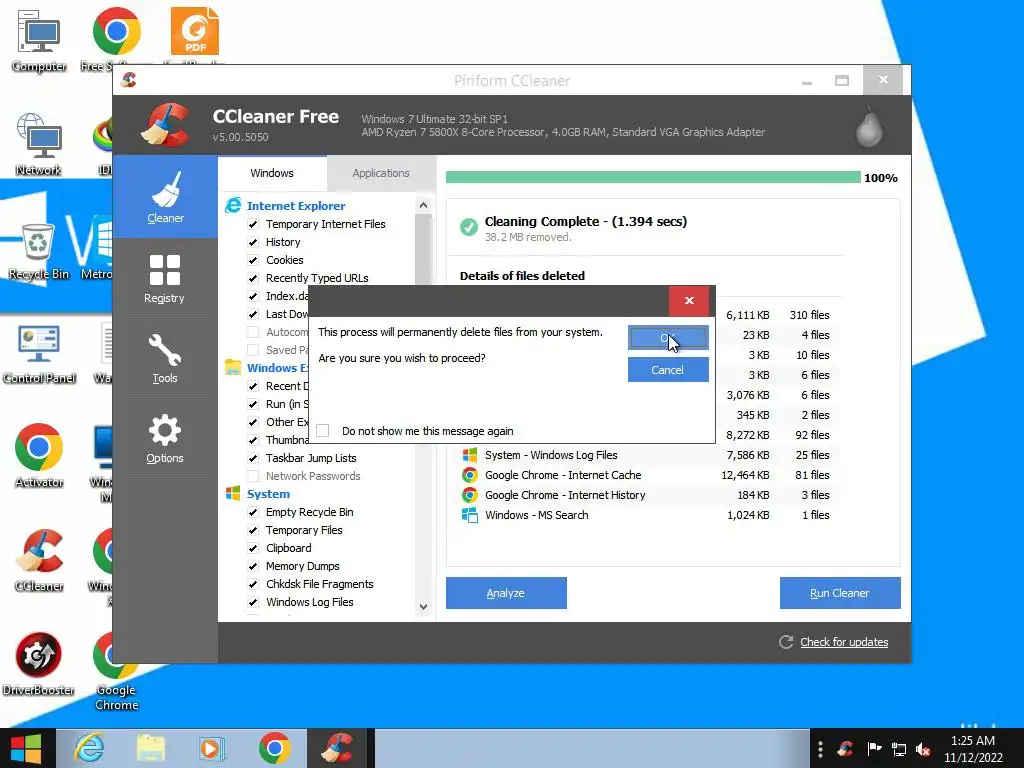Click the Analyze button
Image resolution: width=1024 pixels, height=768 pixels.
pyautogui.click(x=506, y=593)
